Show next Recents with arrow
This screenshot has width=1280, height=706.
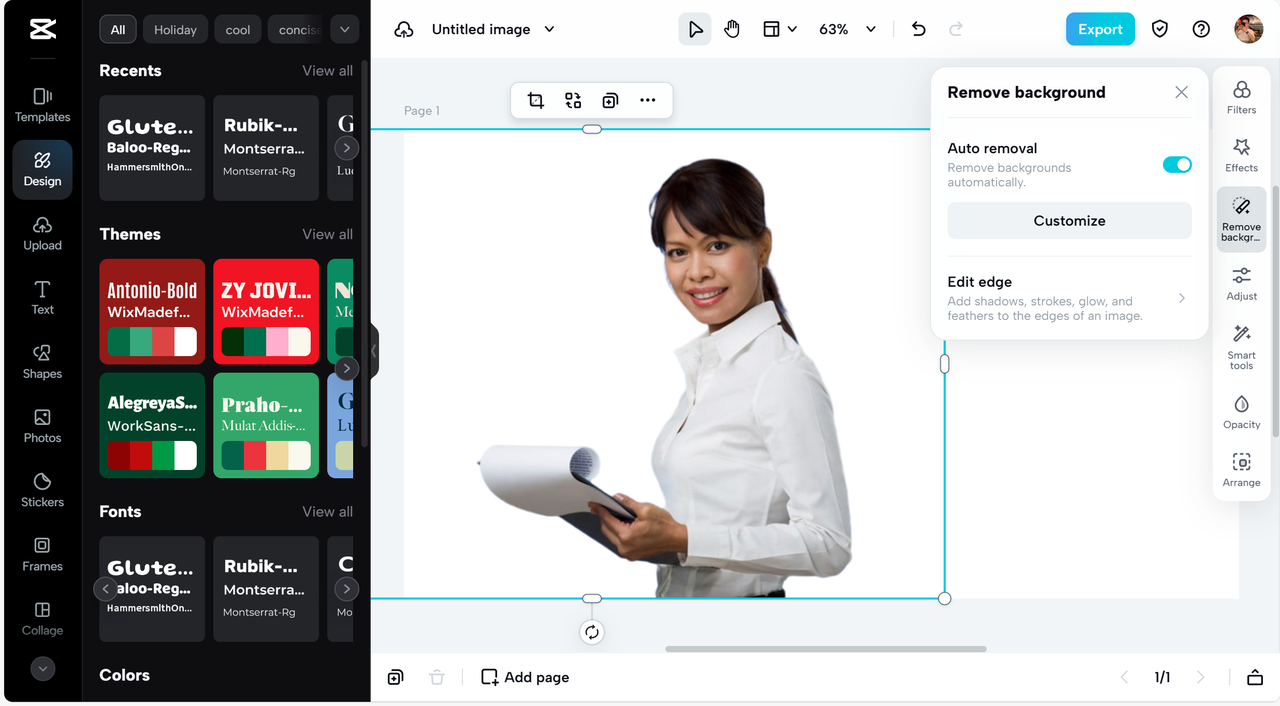346,148
